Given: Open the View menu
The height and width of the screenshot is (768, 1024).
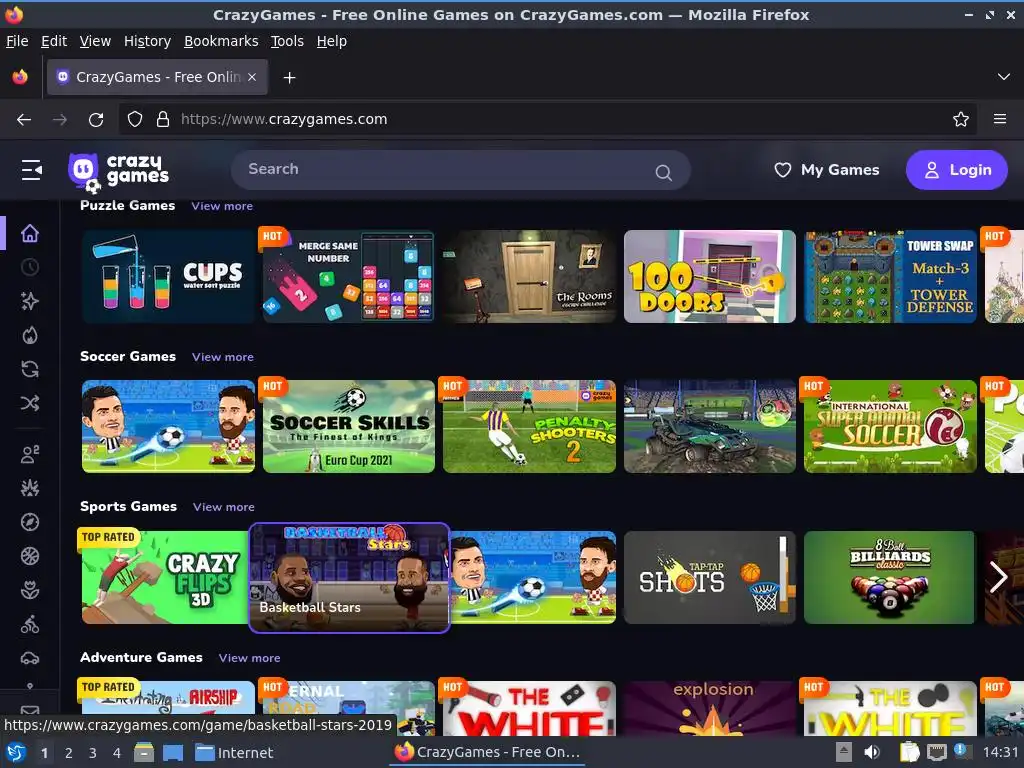Looking at the screenshot, I should pyautogui.click(x=95, y=41).
